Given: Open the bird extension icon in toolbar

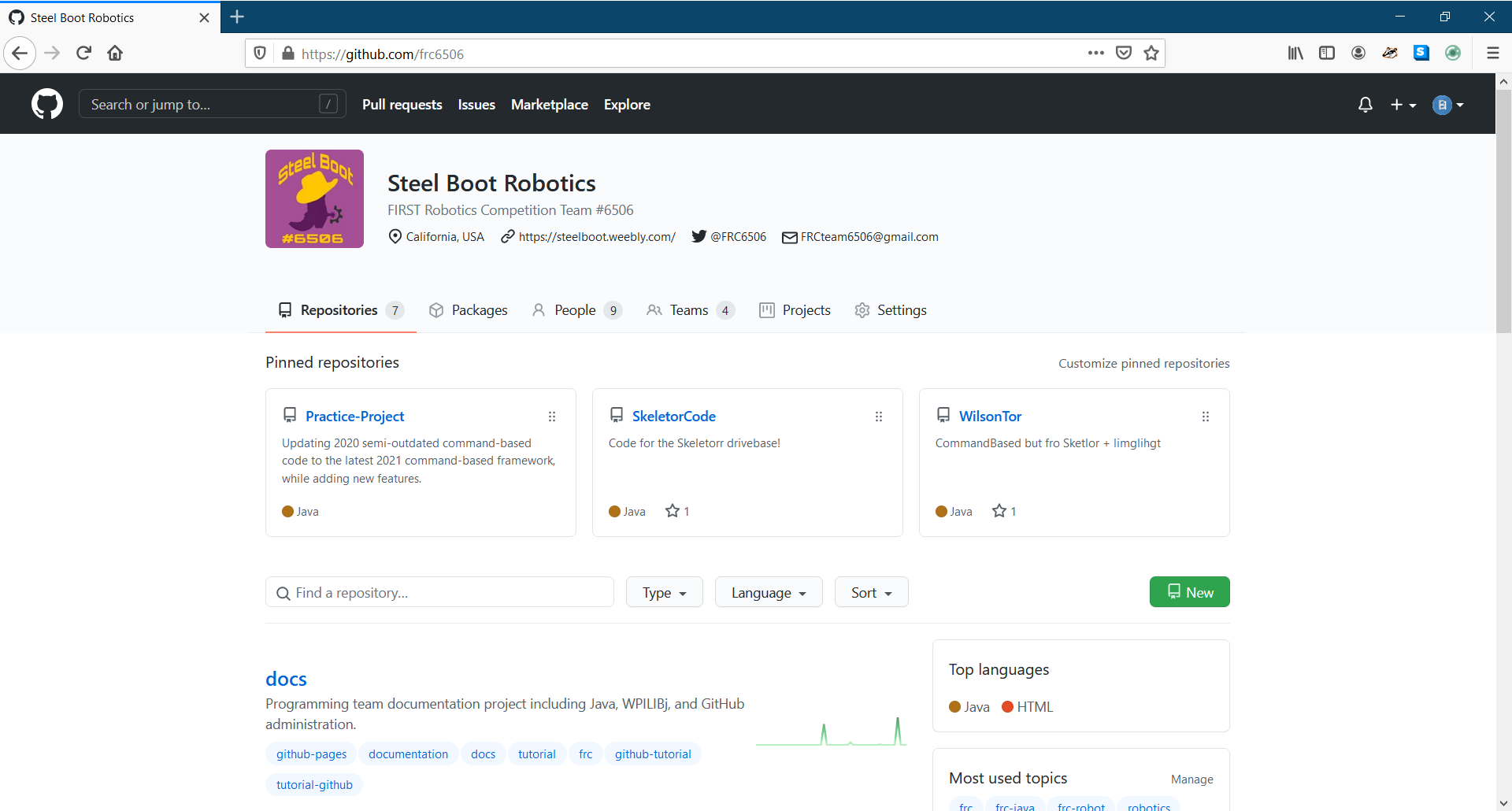Looking at the screenshot, I should click(1390, 54).
